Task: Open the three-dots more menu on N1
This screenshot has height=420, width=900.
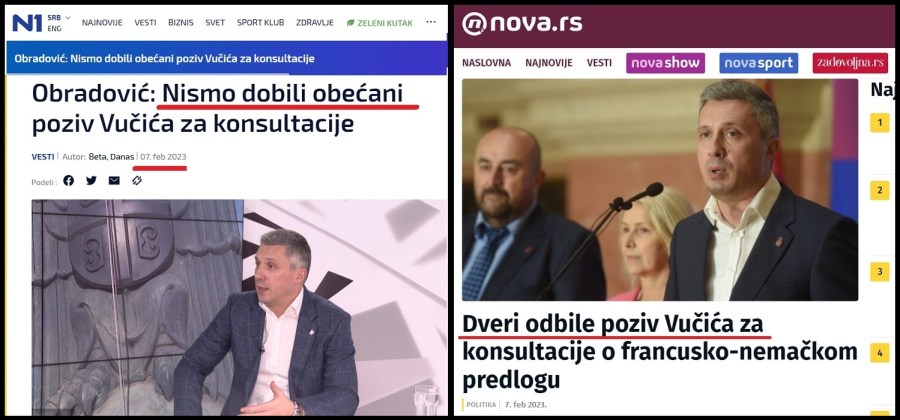Action: pyautogui.click(x=431, y=22)
